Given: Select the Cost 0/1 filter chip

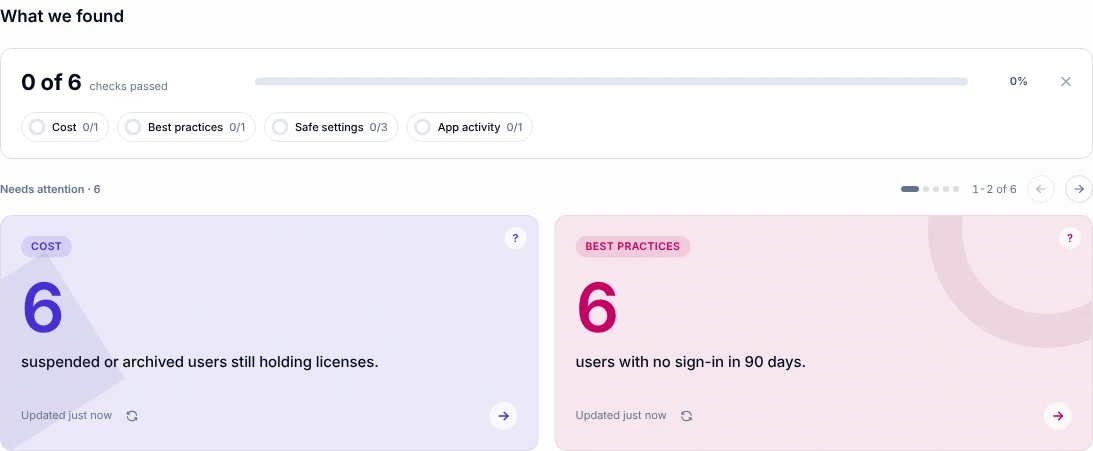Looking at the screenshot, I should click(x=65, y=128).
